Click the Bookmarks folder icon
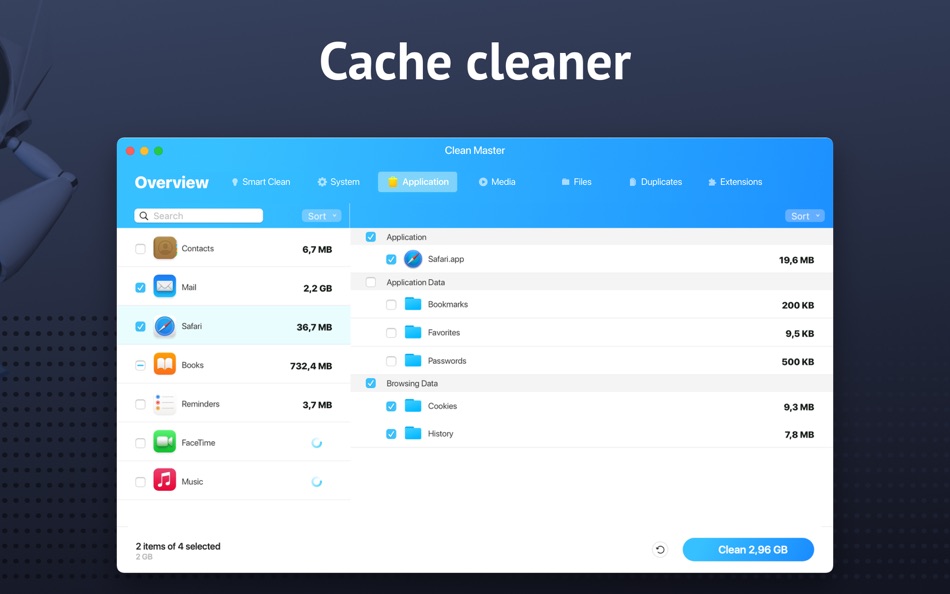The image size is (950, 594). coord(413,304)
